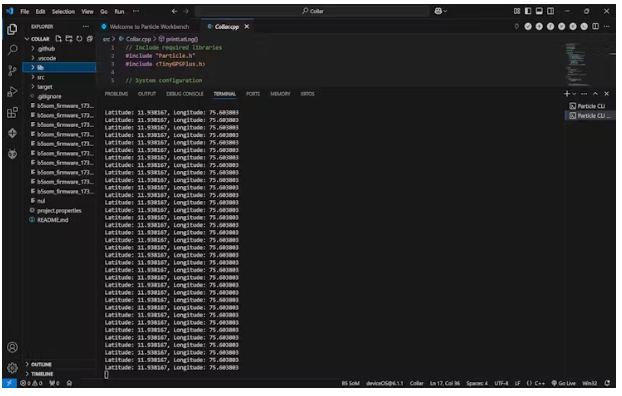Toggle the bottom panel layout button
Image resolution: width=622 pixels, height=396 pixels.
click(x=539, y=11)
